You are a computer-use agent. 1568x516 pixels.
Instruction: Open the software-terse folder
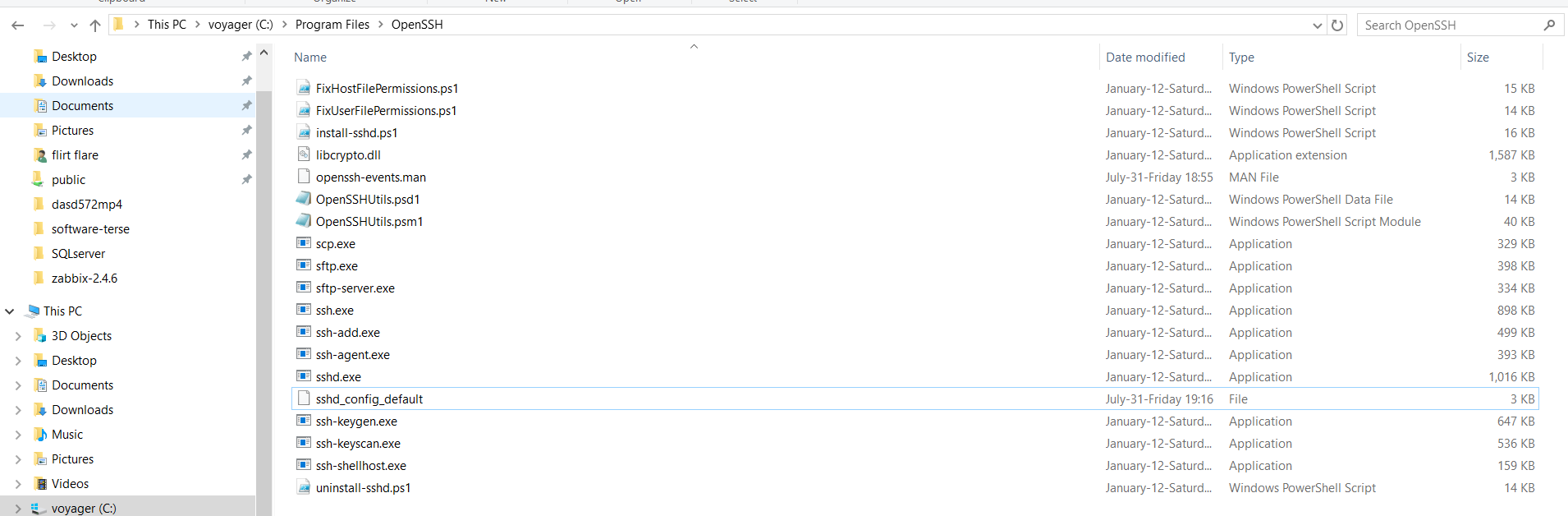point(90,229)
